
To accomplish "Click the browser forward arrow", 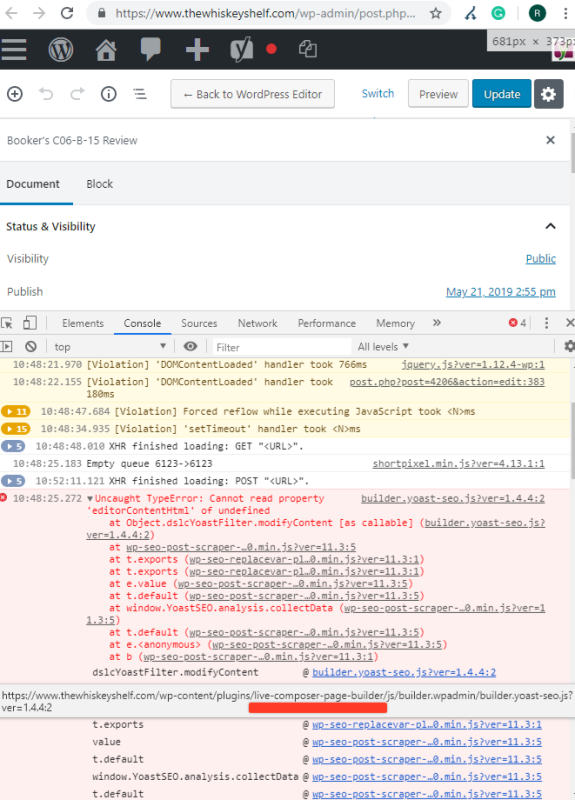I will (x=39, y=12).
